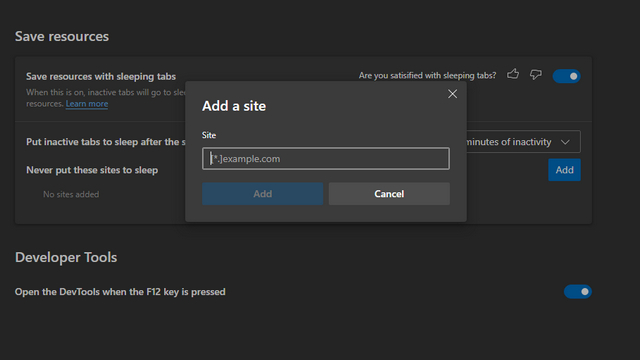Click the 'Save resources' section heading
Screen dimensions: 640x360
point(62,36)
